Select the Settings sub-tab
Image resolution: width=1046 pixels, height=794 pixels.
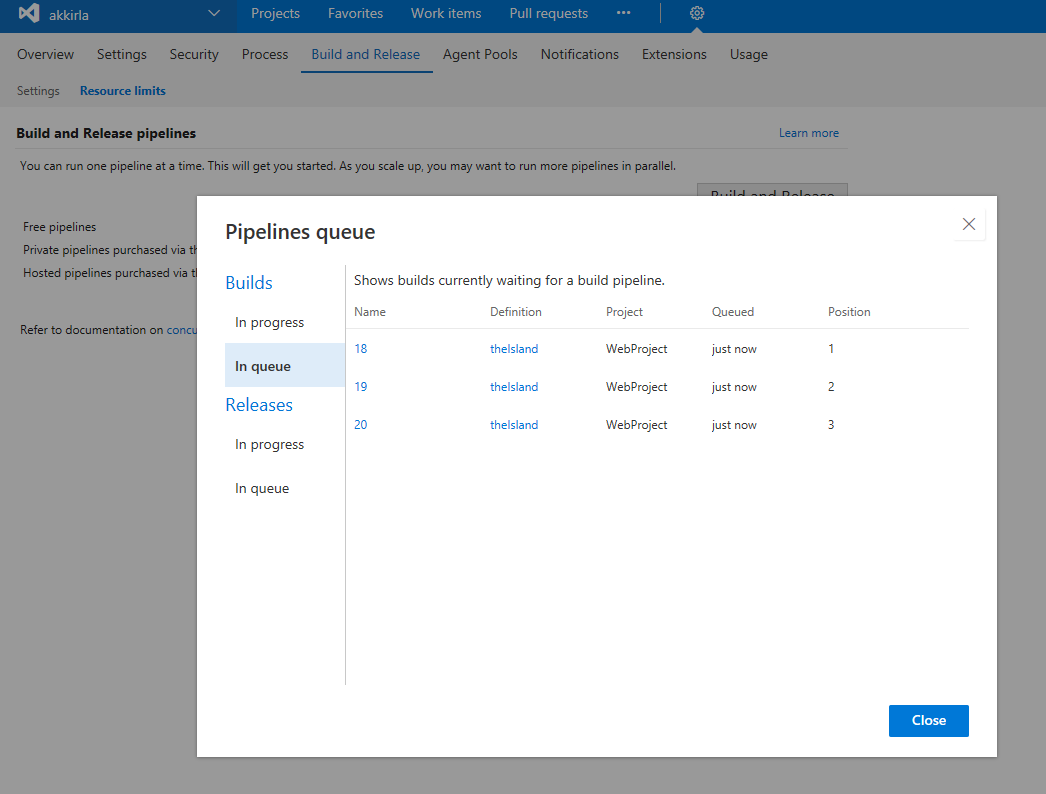[38, 91]
